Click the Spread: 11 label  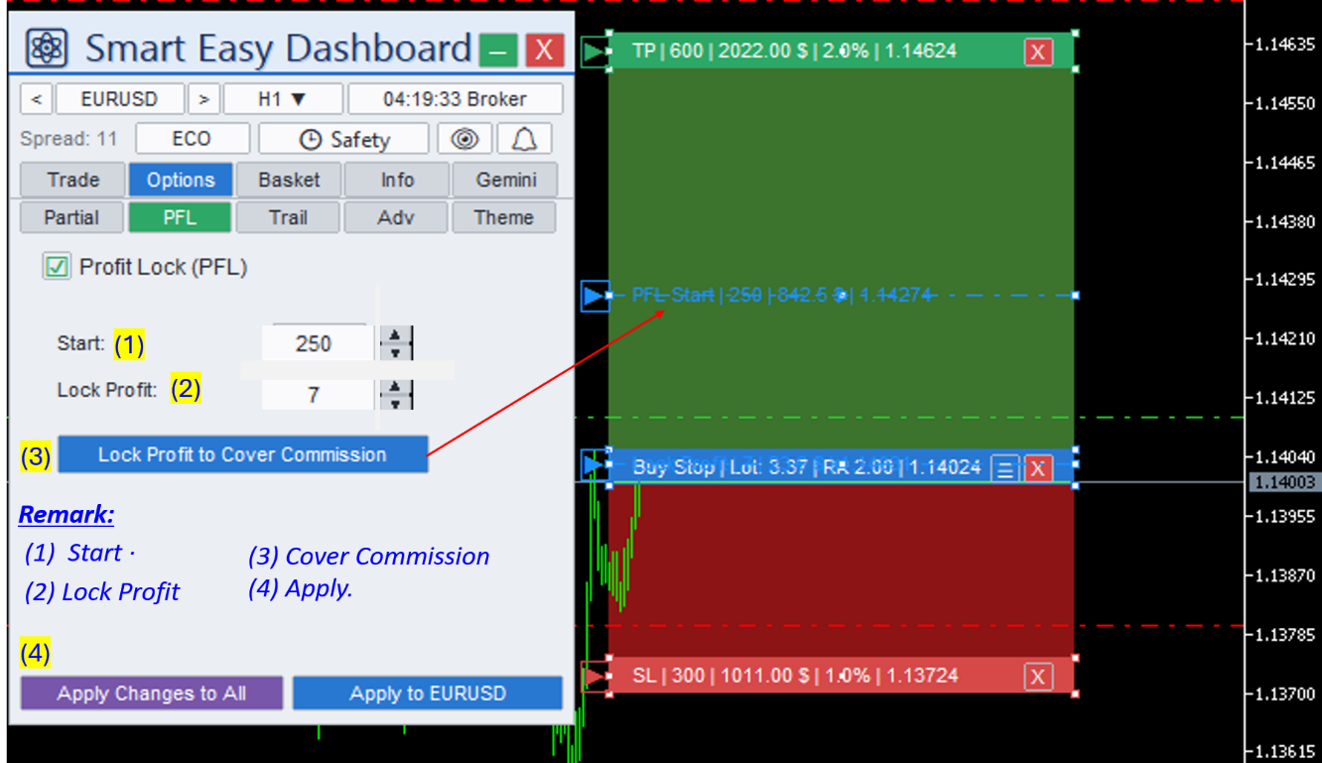click(68, 139)
